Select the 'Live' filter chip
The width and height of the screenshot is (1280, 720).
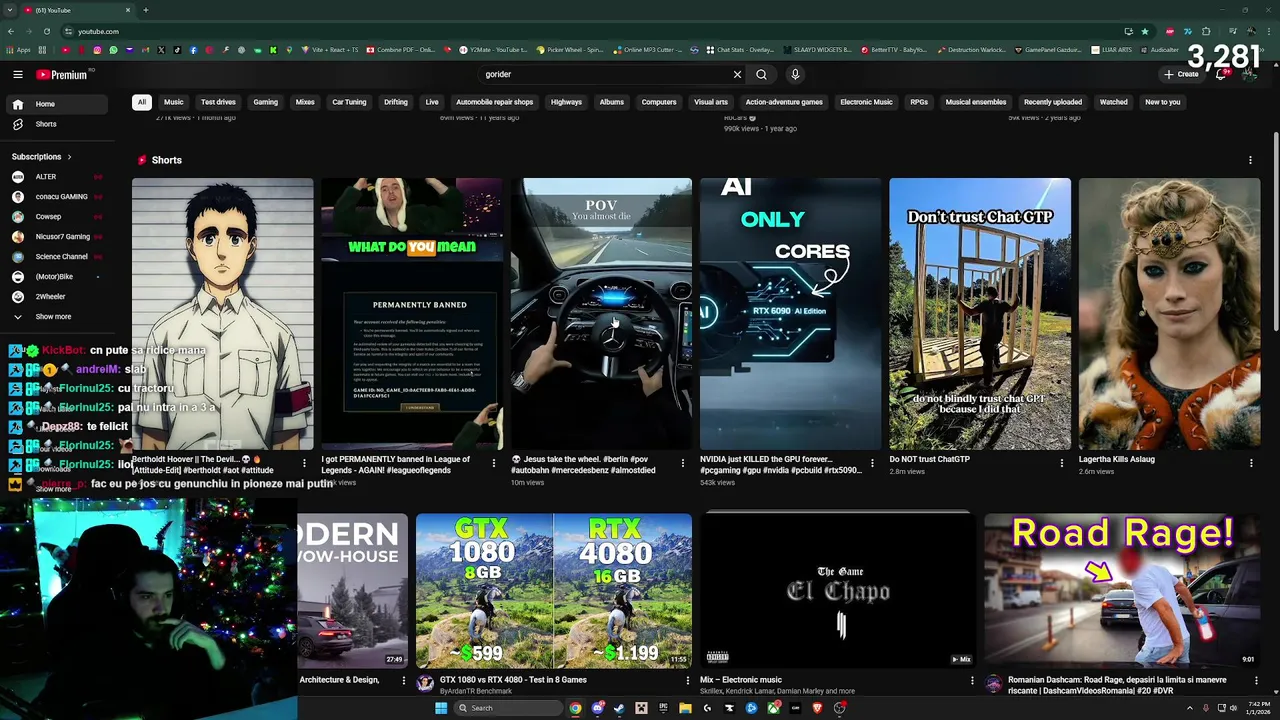[432, 102]
